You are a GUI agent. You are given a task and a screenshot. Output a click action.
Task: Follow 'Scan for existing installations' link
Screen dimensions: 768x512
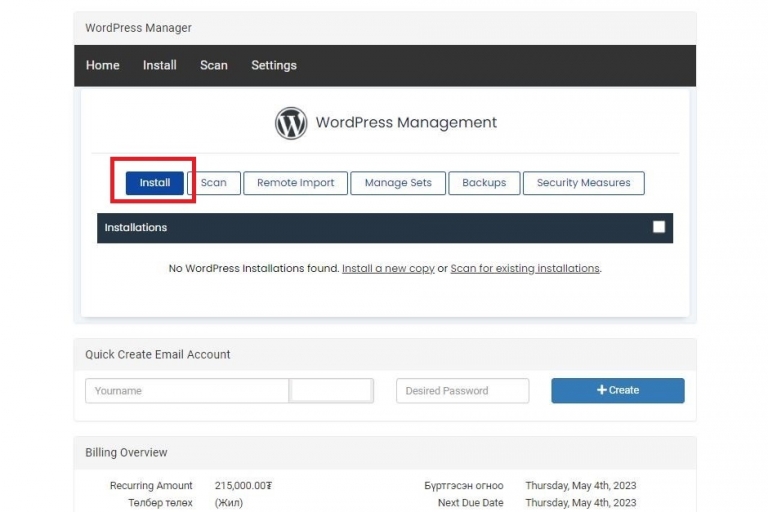525,268
